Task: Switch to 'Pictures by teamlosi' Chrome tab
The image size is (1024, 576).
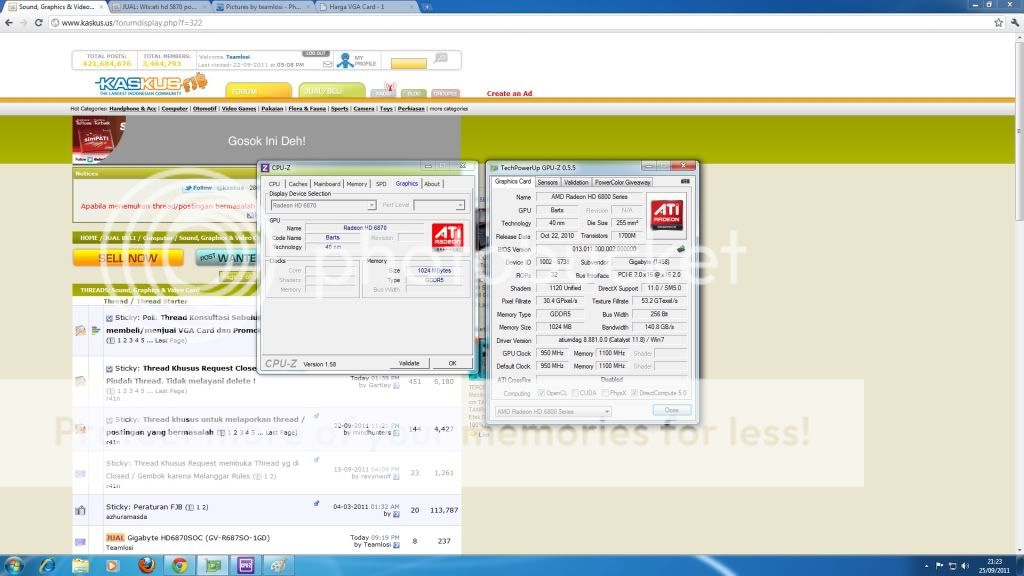Action: click(263, 7)
